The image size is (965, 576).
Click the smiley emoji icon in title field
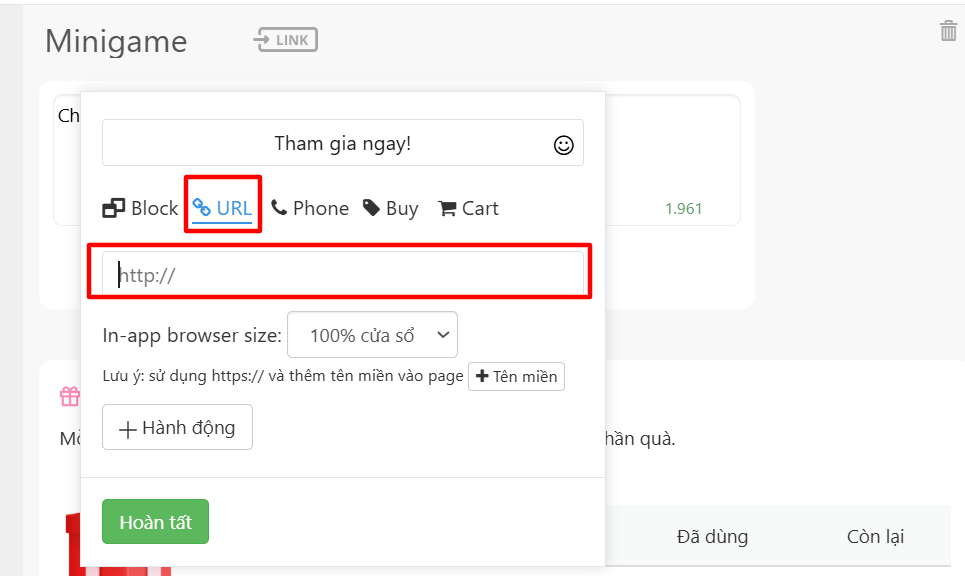tap(563, 143)
